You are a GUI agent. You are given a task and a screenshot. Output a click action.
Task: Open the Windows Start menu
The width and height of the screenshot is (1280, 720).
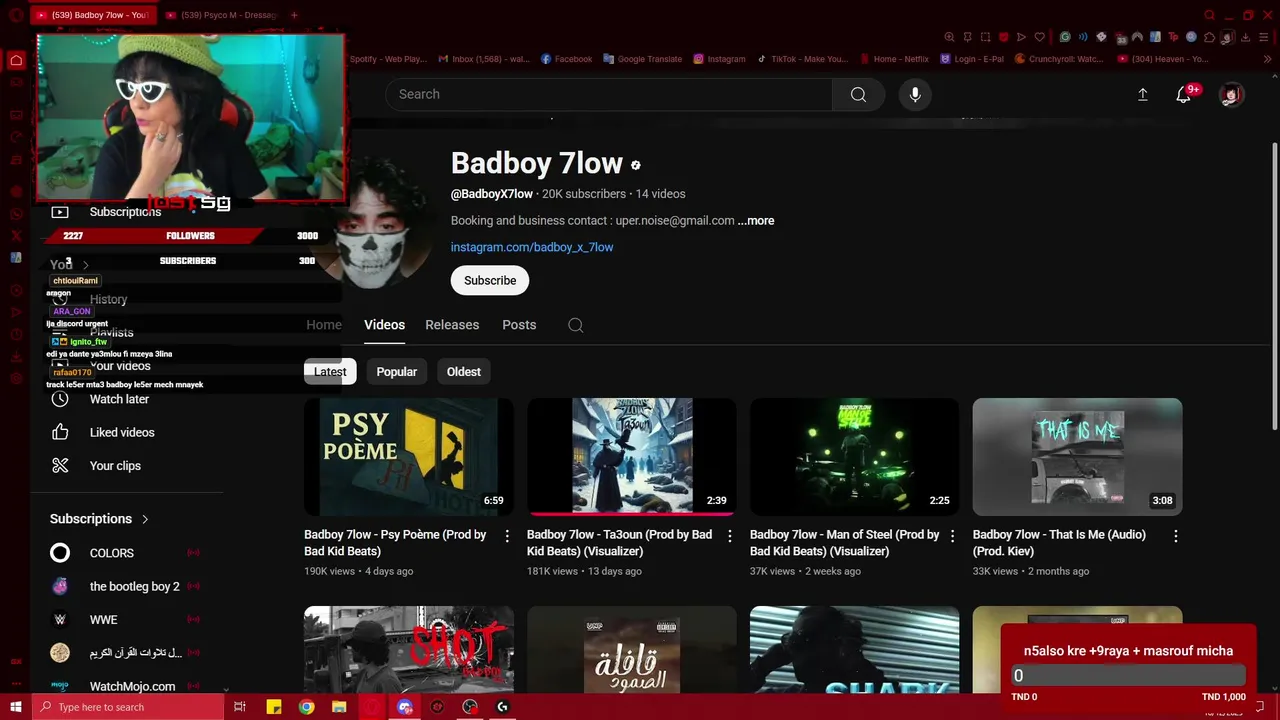click(15, 707)
